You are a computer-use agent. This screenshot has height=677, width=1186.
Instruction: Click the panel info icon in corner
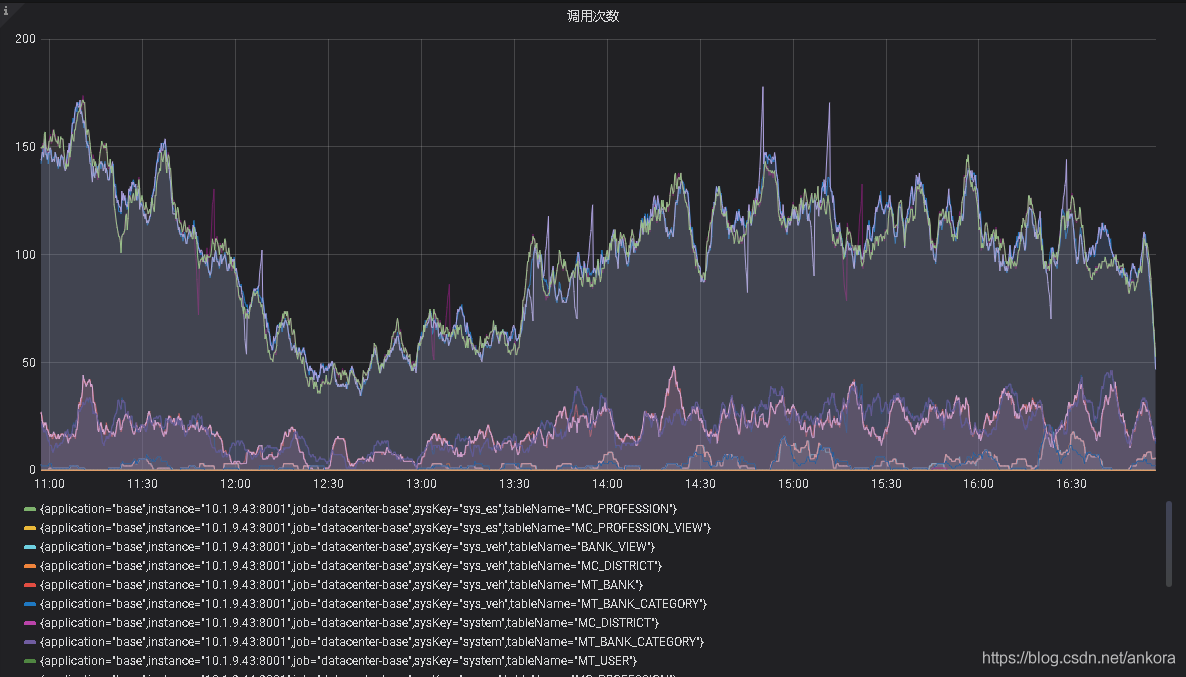point(6,10)
